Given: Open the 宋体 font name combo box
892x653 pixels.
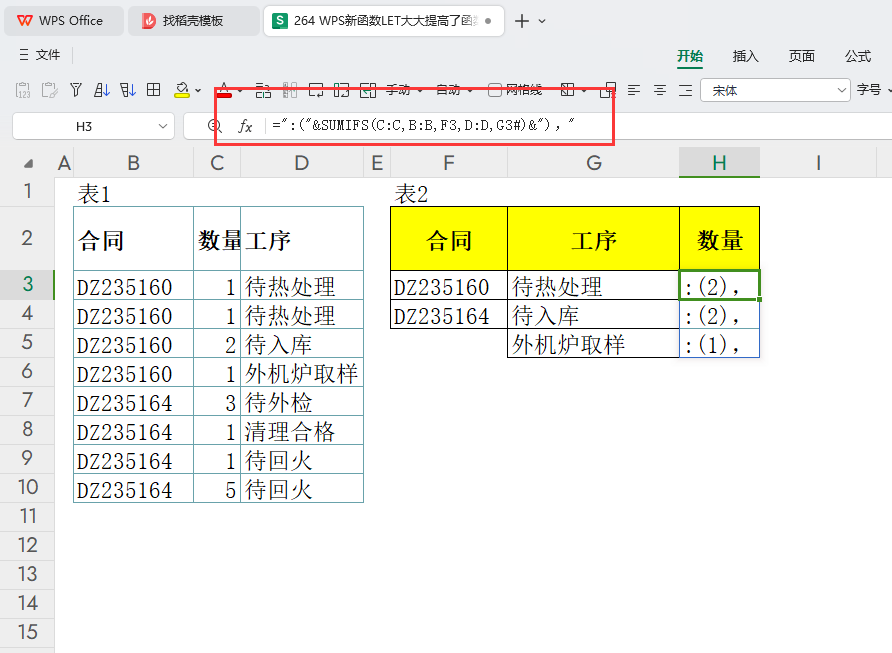Looking at the screenshot, I should tap(775, 90).
